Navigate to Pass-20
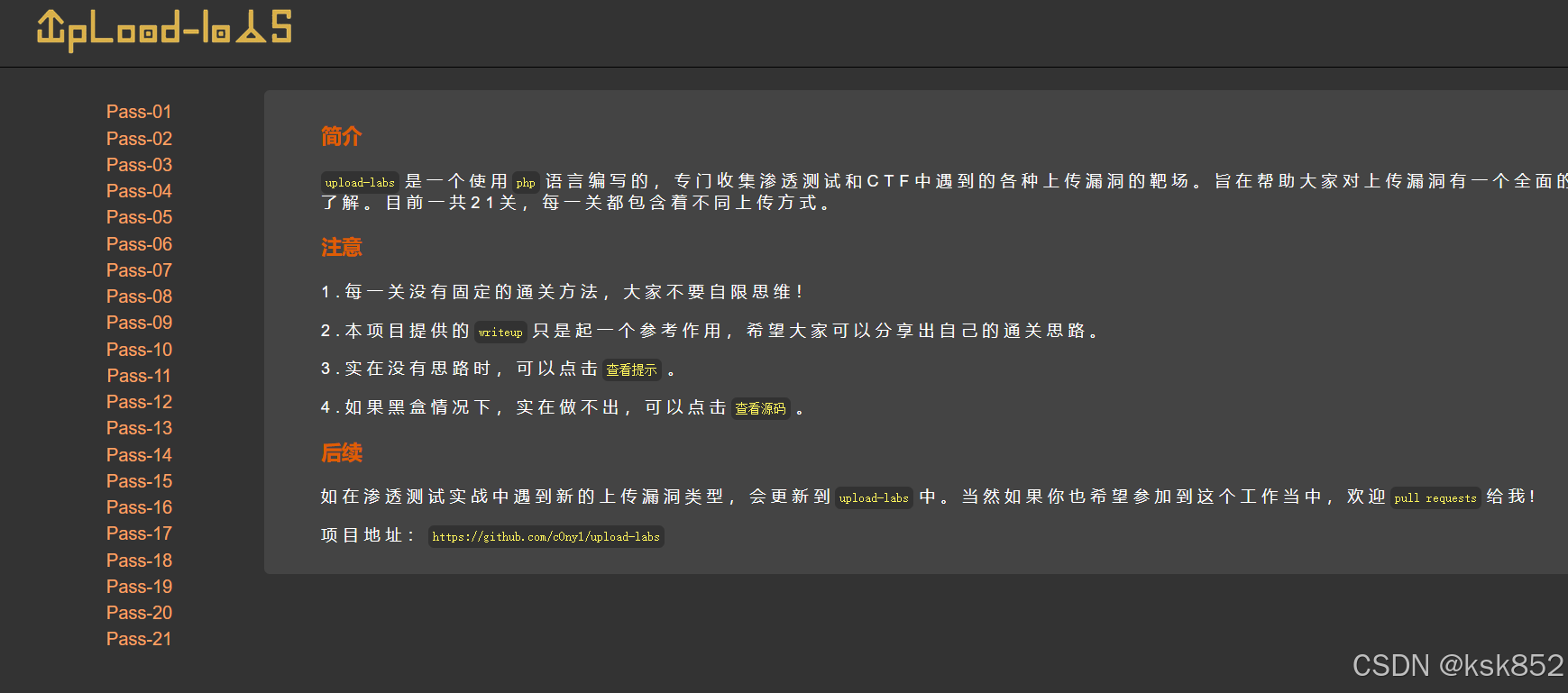1568x693 pixels. click(139, 613)
